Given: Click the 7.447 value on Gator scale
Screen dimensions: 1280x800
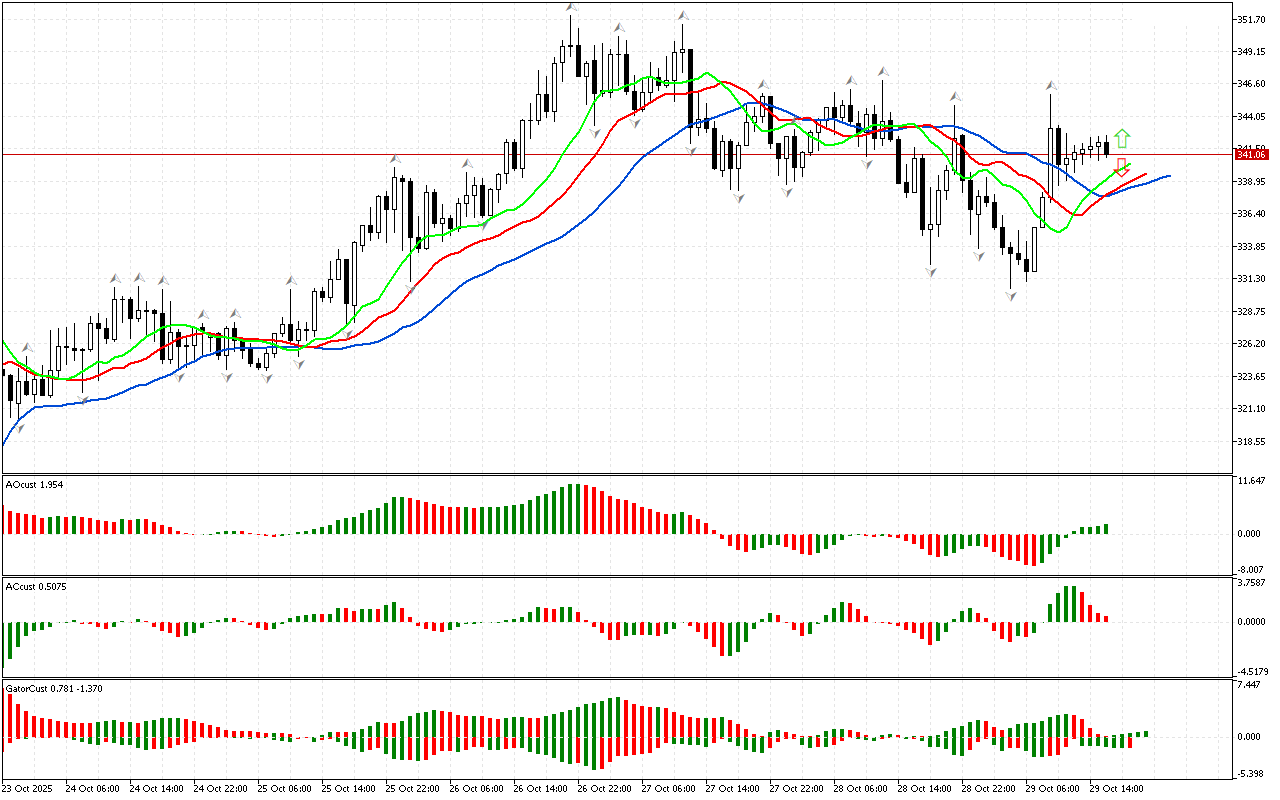Looking at the screenshot, I should point(1249,686).
